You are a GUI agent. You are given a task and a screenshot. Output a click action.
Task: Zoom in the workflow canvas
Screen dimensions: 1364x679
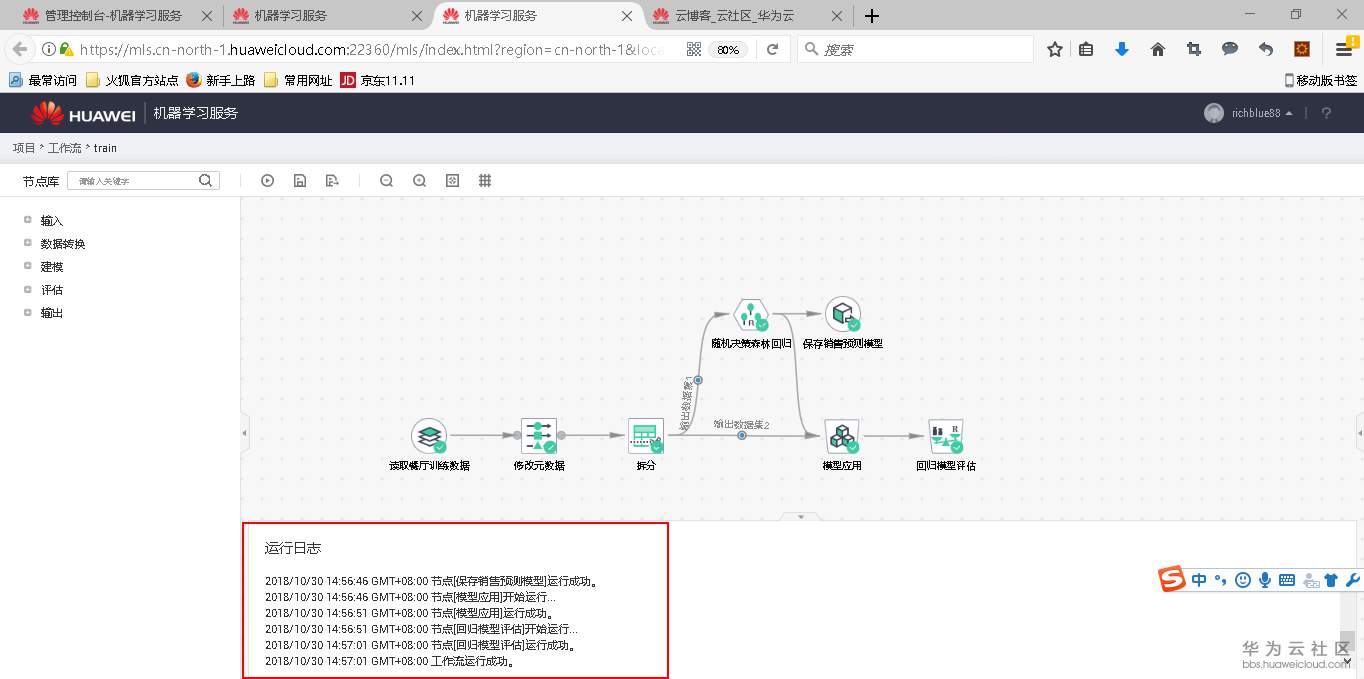(420, 181)
